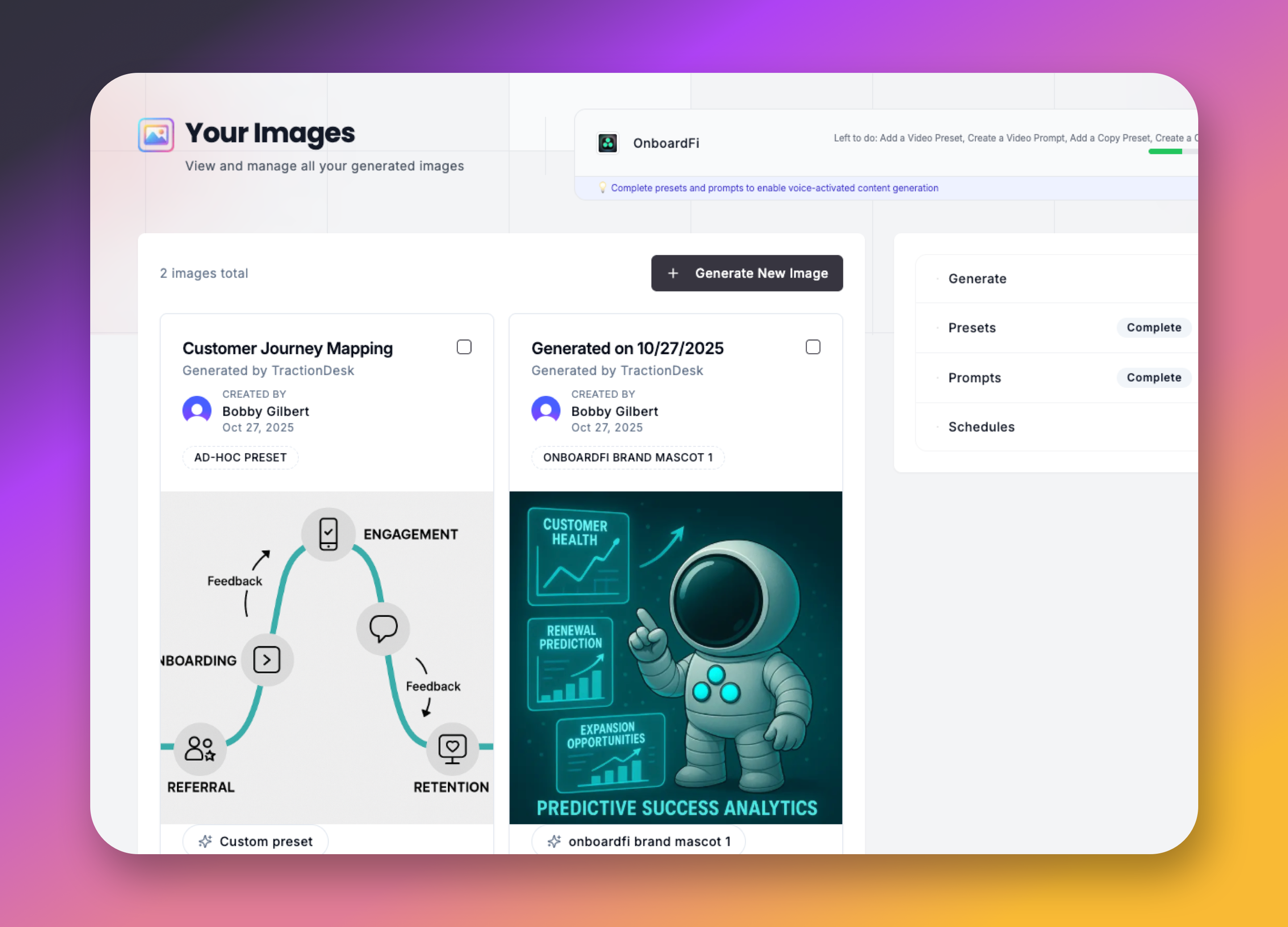Expand the Generate section in the sidebar
Image resolution: width=1288 pixels, height=927 pixels.
(977, 278)
